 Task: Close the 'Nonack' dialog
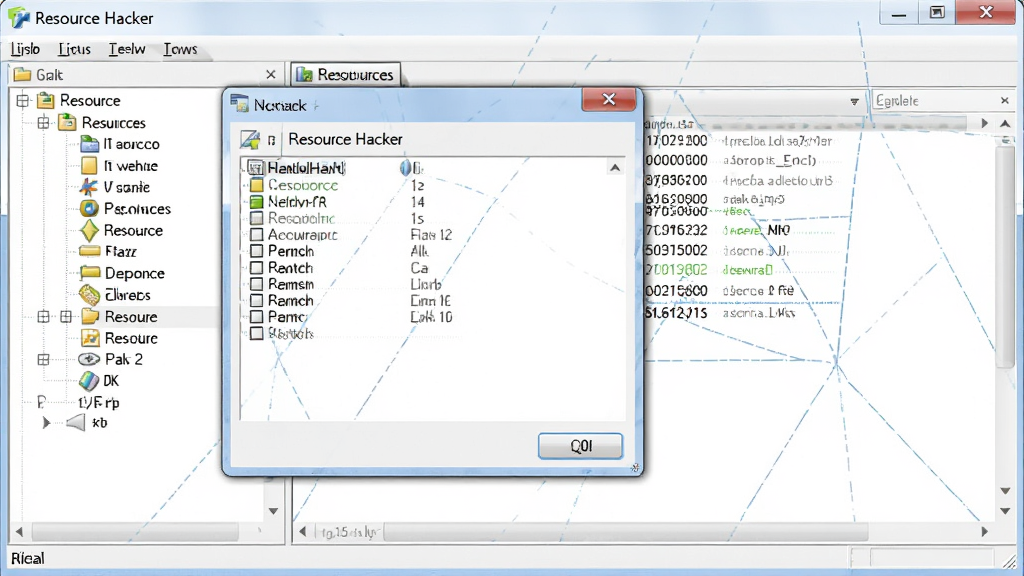609,99
